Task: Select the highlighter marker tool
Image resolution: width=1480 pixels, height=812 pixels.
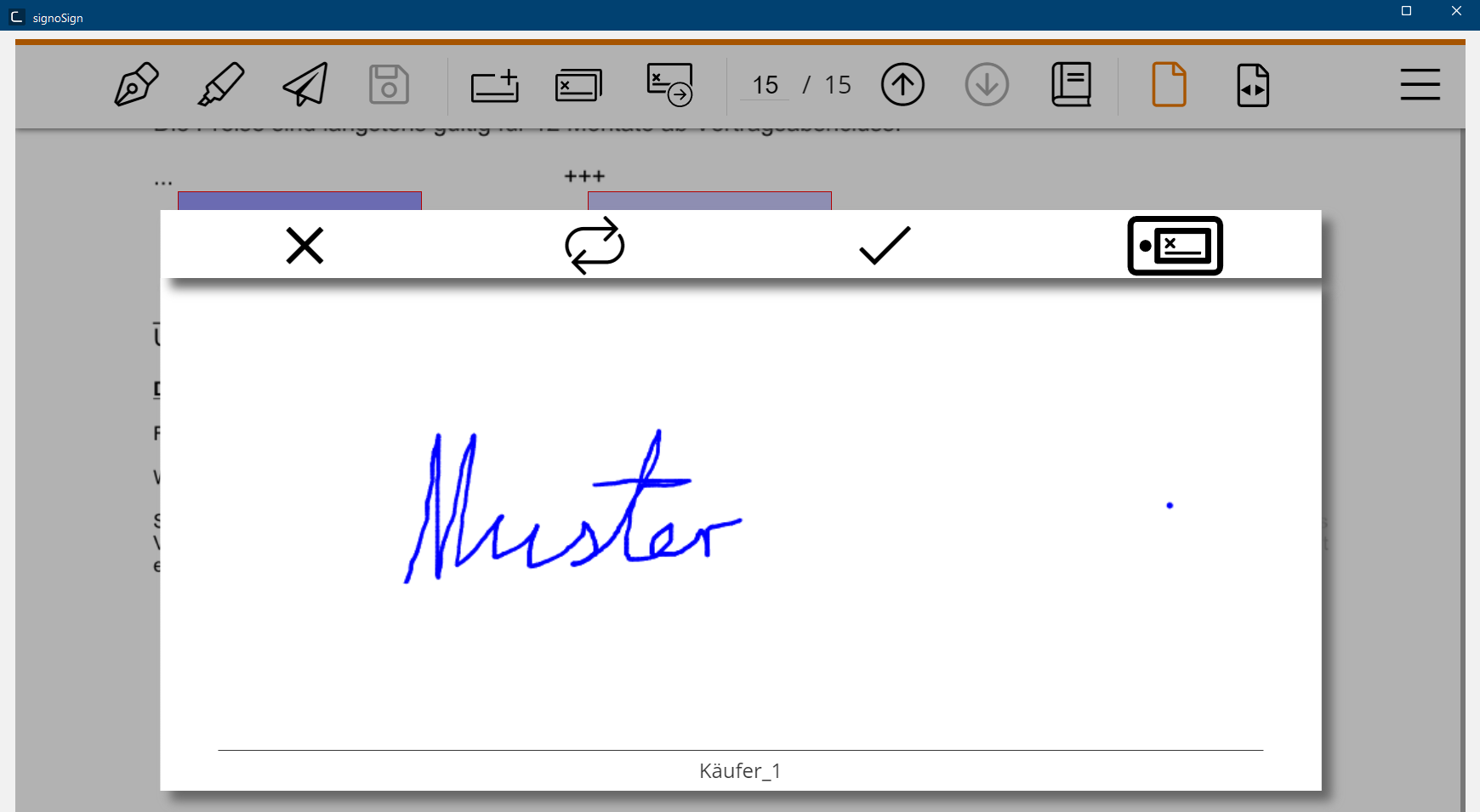Action: point(221,84)
